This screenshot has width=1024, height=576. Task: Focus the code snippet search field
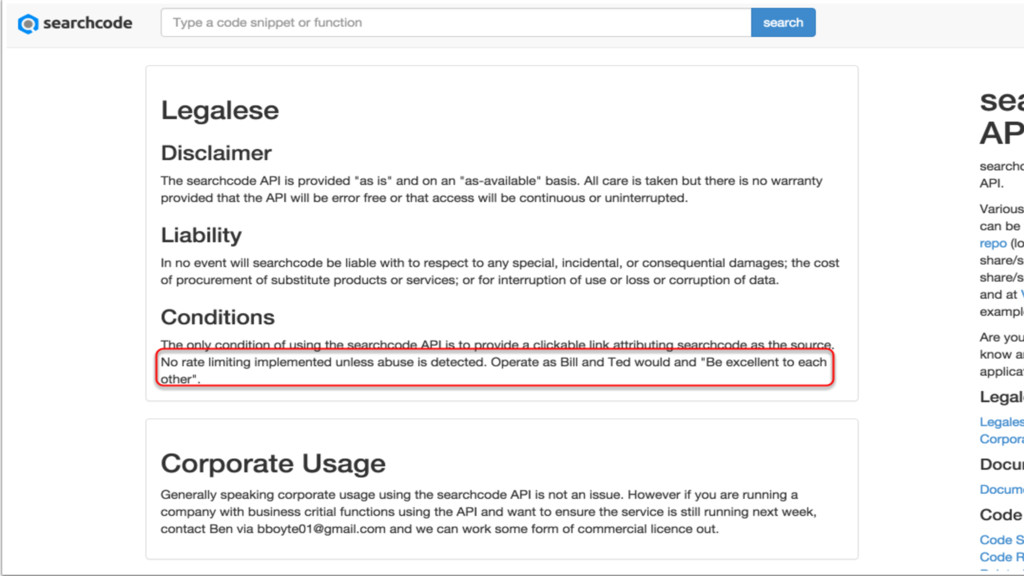[456, 22]
